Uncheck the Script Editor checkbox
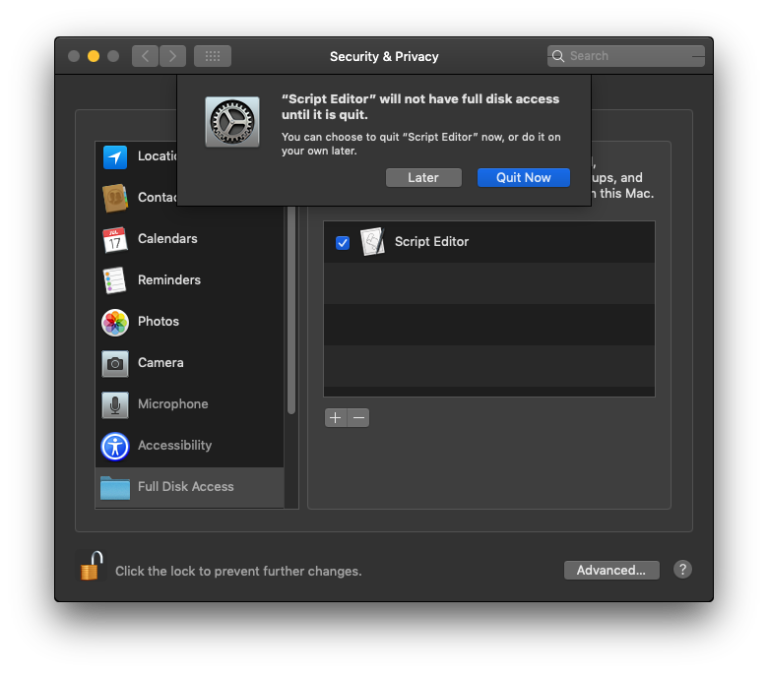Image resolution: width=768 pixels, height=674 pixels. pyautogui.click(x=342, y=242)
